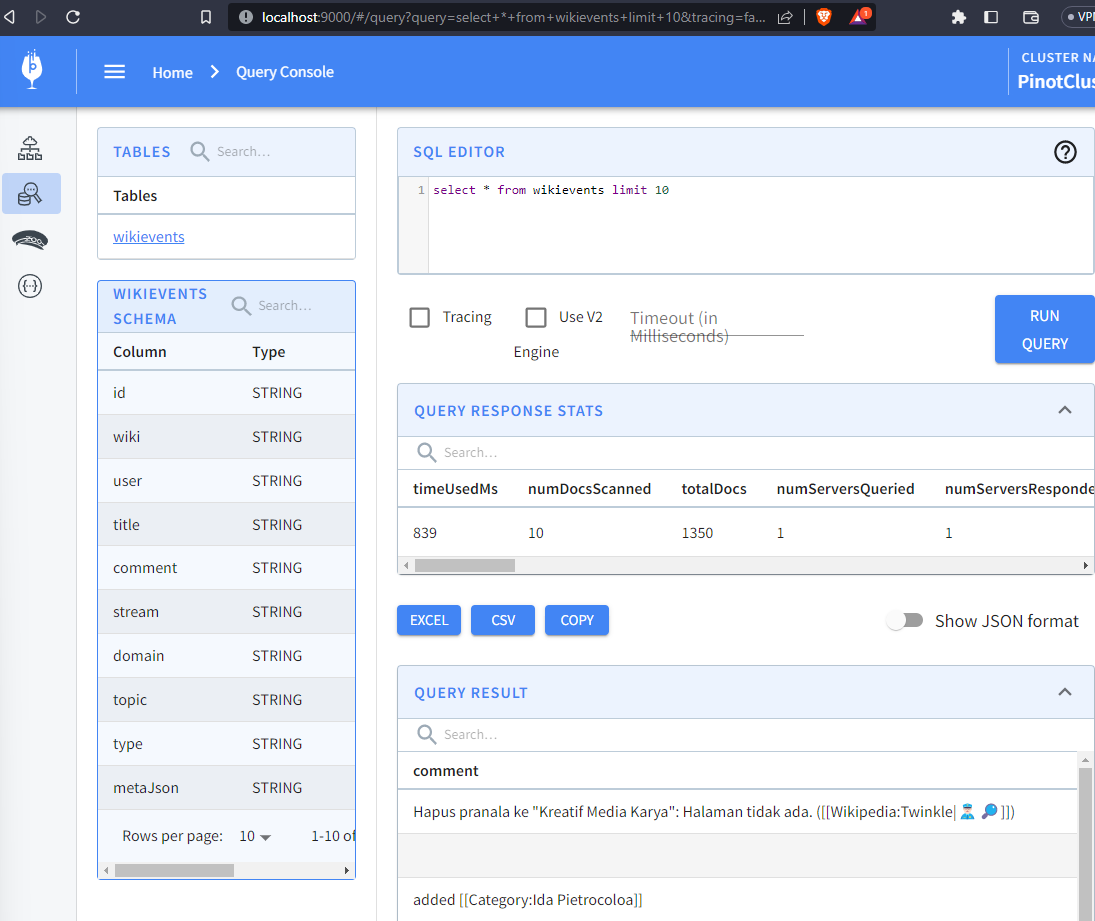Turn on Show JSON format
1095x921 pixels.
905,620
